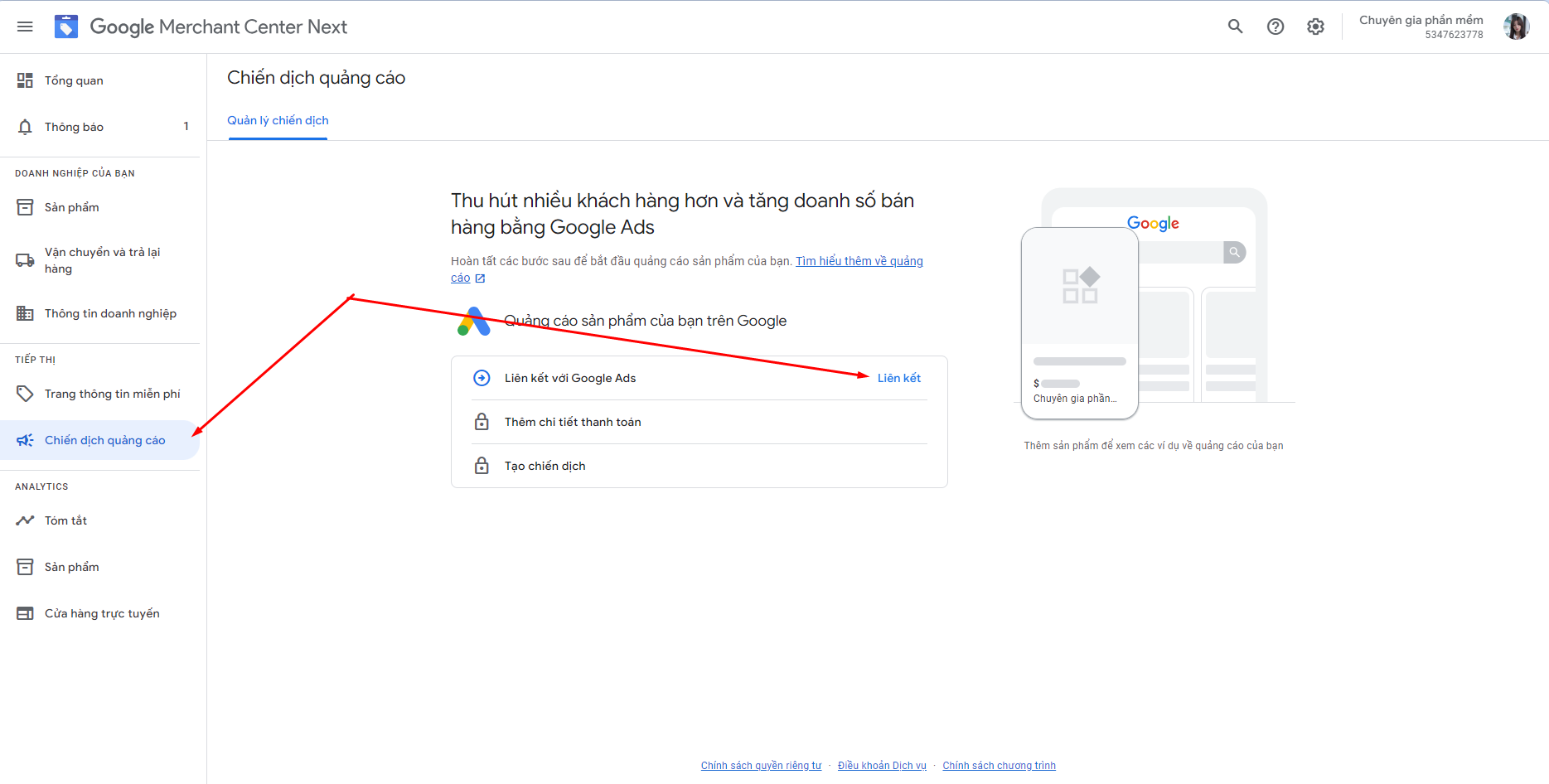Click the Tóm tắt trend line icon
1549x784 pixels.
pyautogui.click(x=25, y=520)
